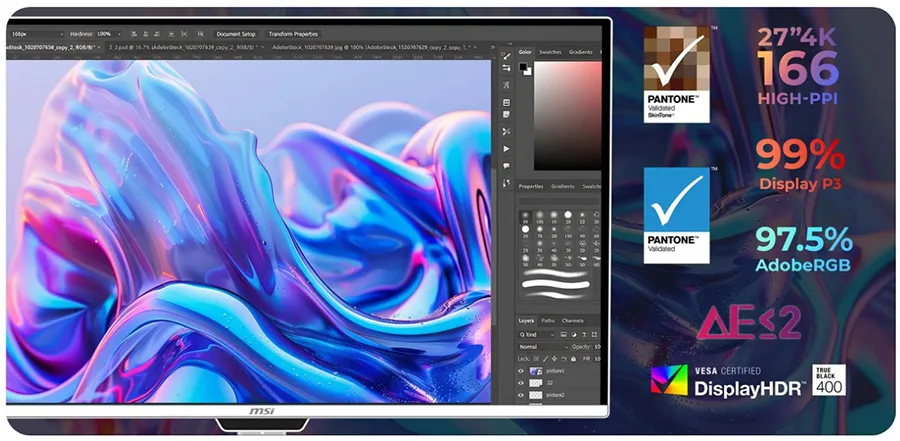The height and width of the screenshot is (441, 900).
Task: Hide the picture1 layer
Action: [x=521, y=372]
